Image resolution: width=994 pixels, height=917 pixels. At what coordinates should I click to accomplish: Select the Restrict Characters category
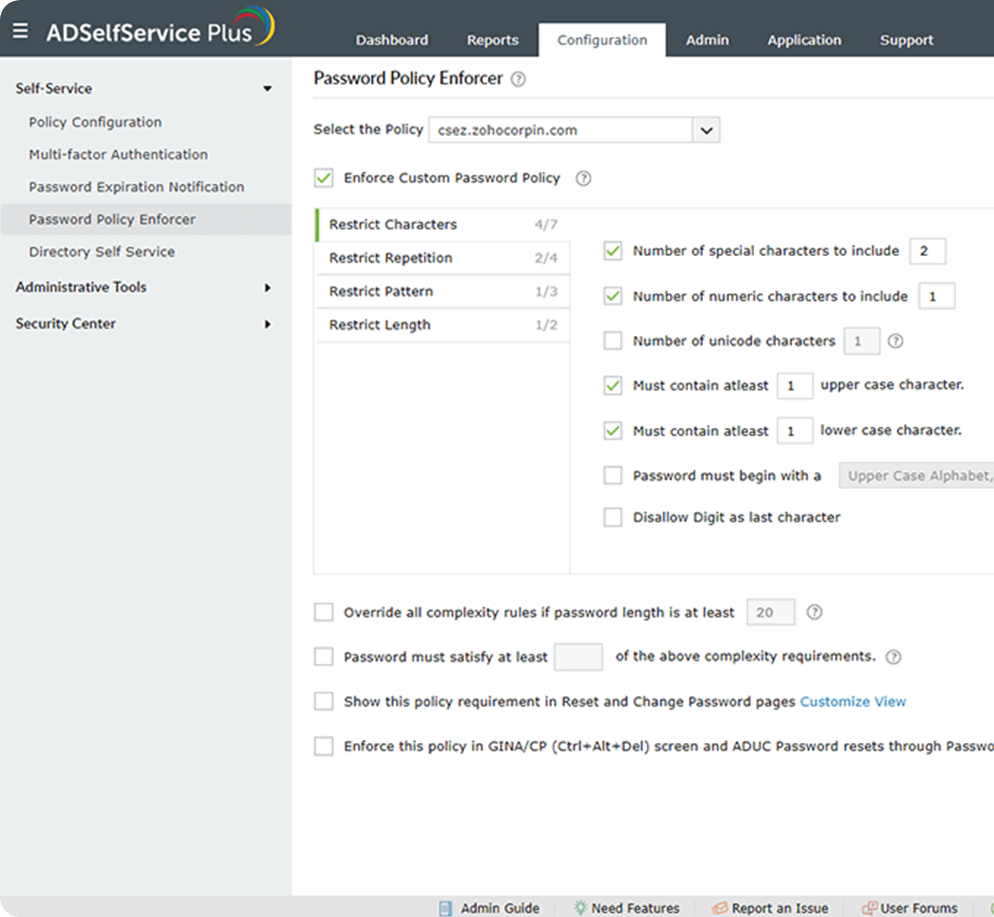pyautogui.click(x=442, y=224)
